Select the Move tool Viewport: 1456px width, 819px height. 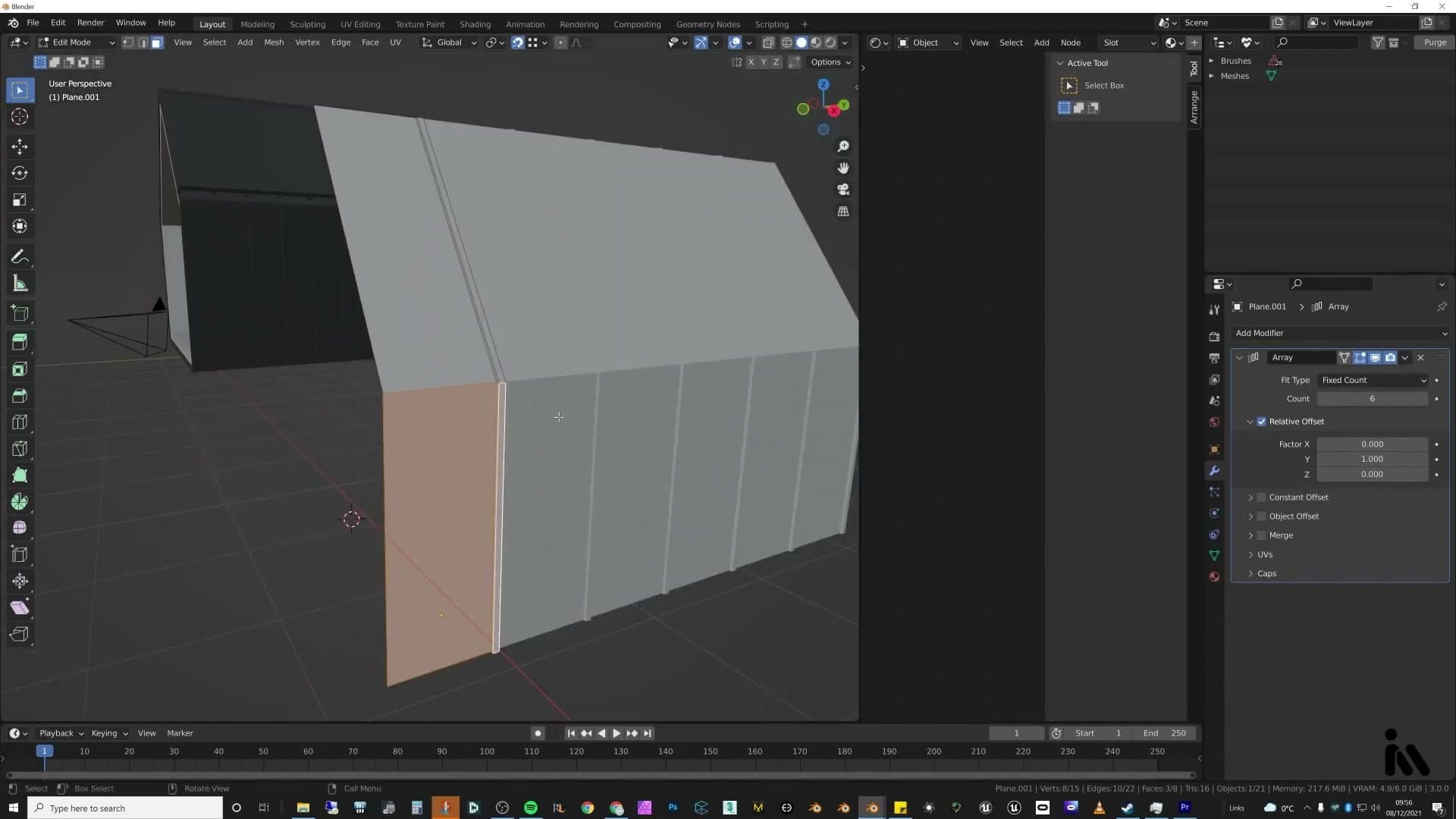20,146
